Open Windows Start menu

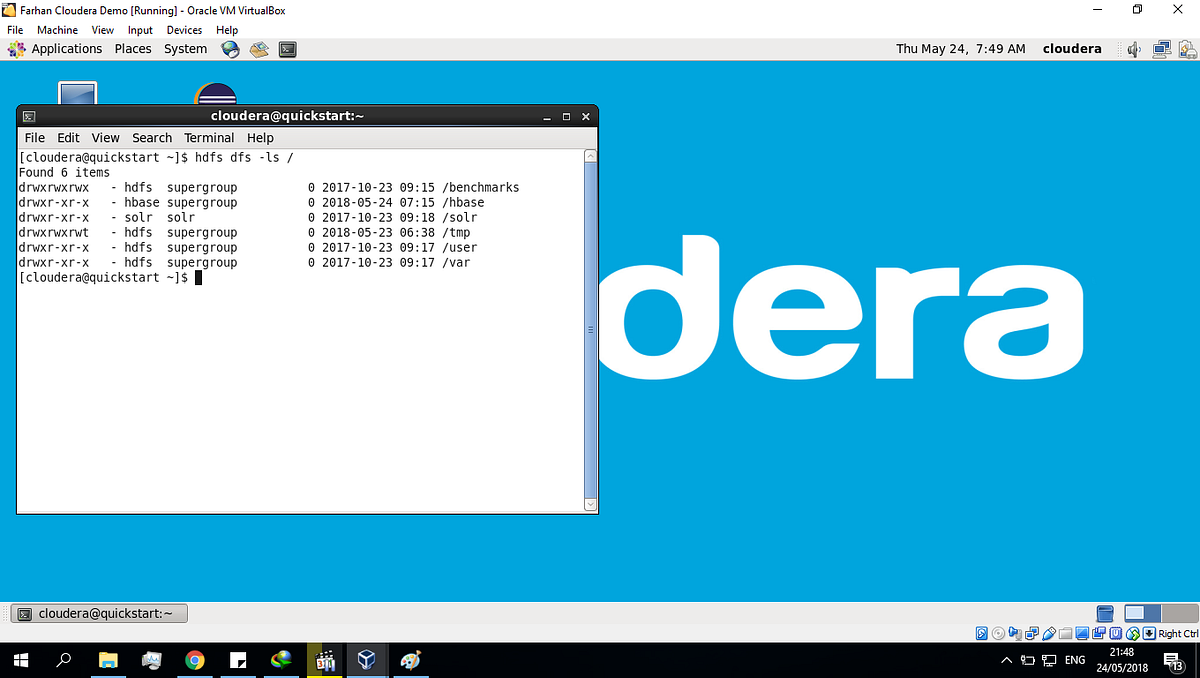tap(22, 660)
